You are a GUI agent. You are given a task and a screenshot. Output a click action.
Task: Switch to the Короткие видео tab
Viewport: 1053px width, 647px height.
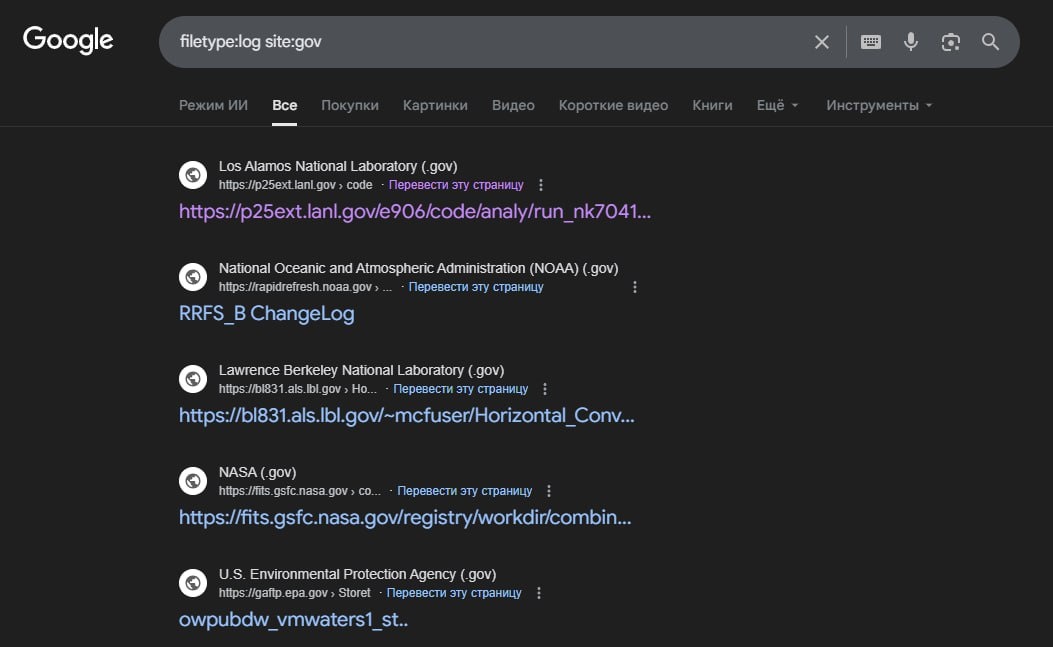613,105
